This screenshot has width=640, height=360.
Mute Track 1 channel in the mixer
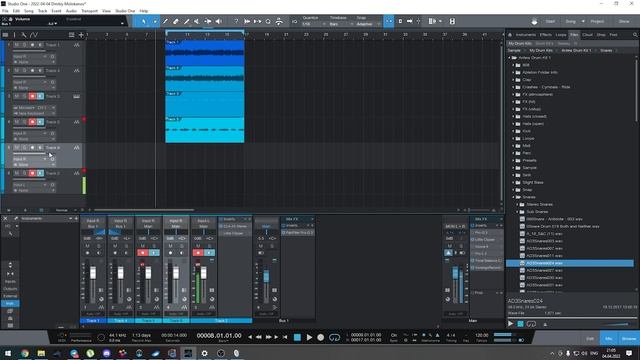(87, 246)
